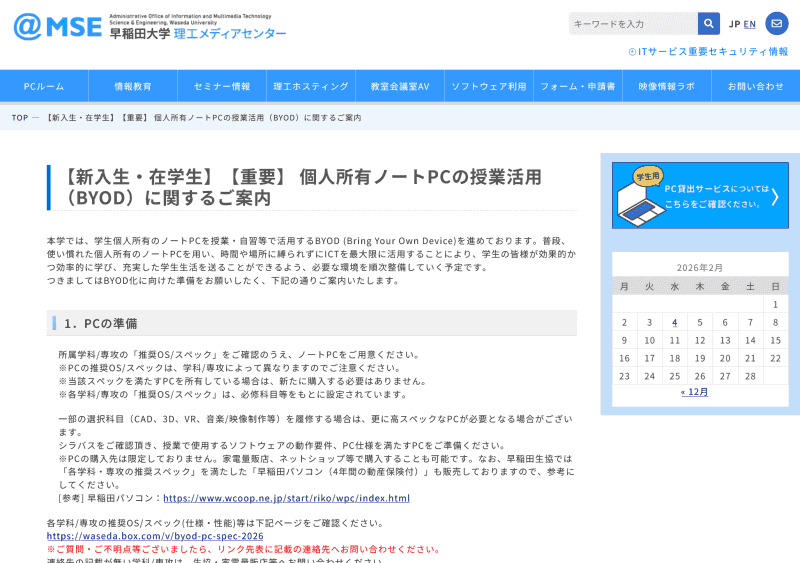Switch language to EN
800x563 pixels.
click(749, 24)
